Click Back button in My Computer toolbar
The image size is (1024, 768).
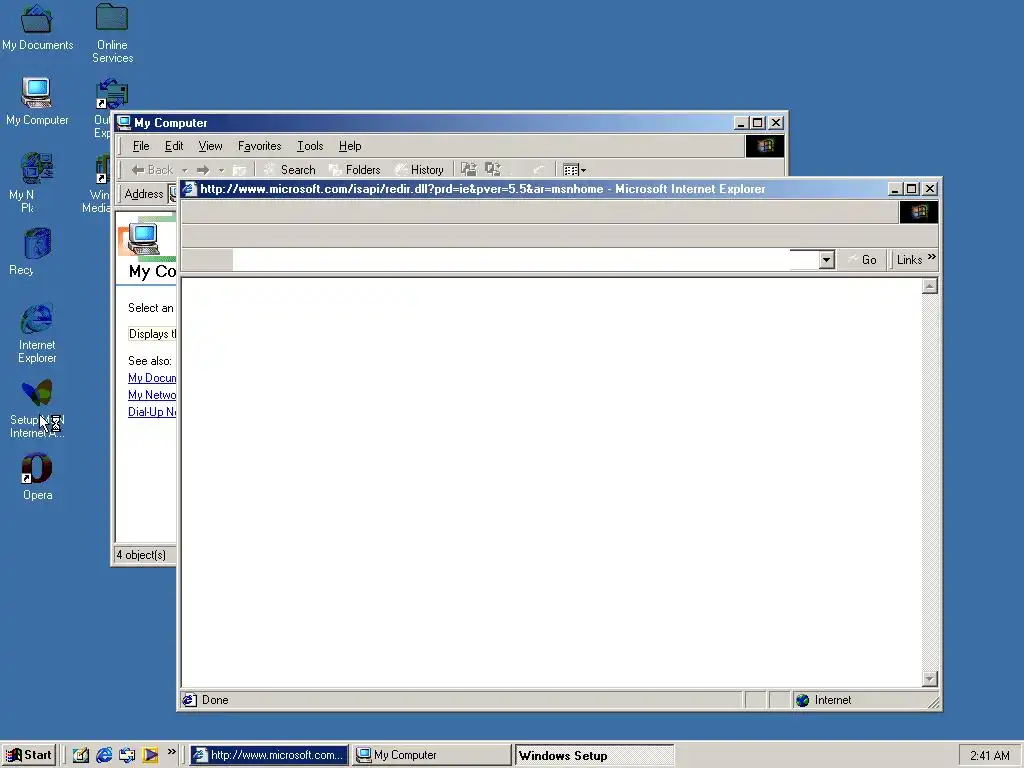pyautogui.click(x=152, y=170)
